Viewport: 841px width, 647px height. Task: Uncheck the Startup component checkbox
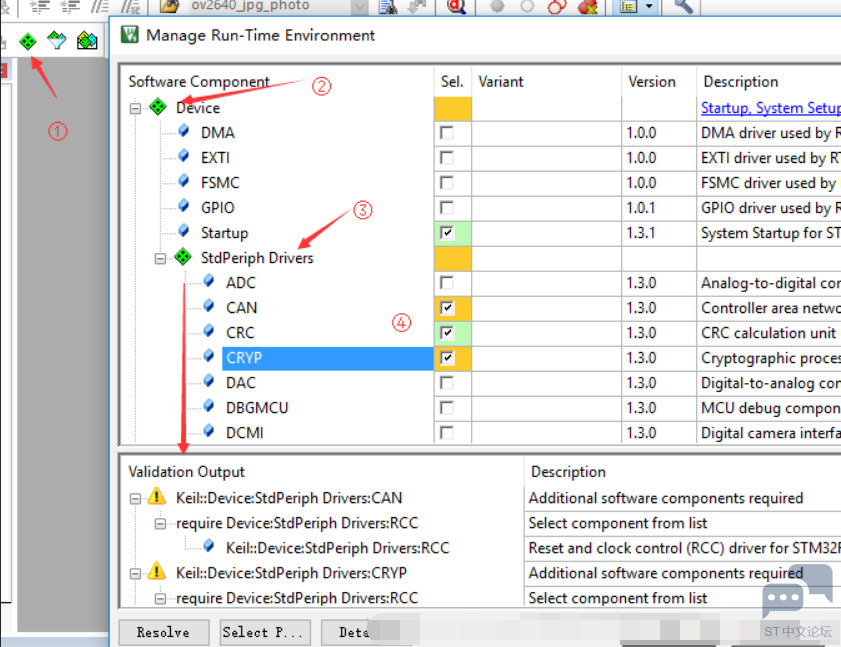[x=446, y=233]
